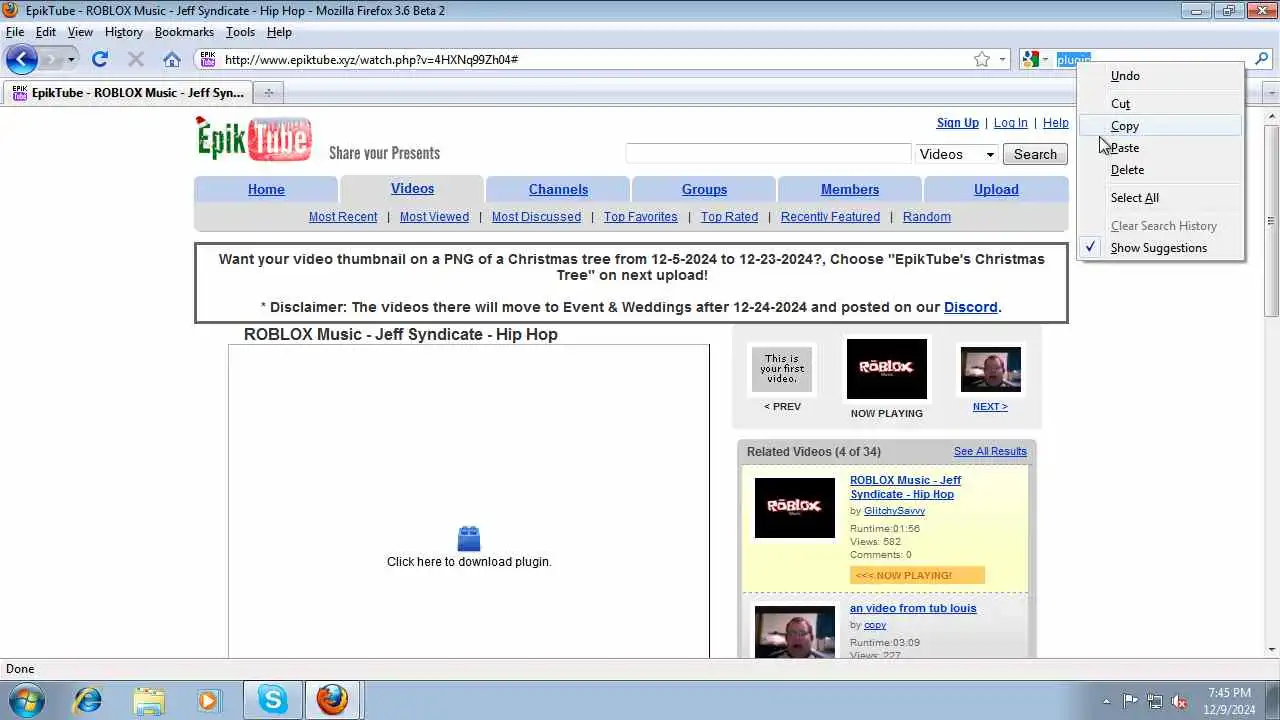Open 'an video from tub louis' link
The image size is (1280, 720).
pos(913,608)
